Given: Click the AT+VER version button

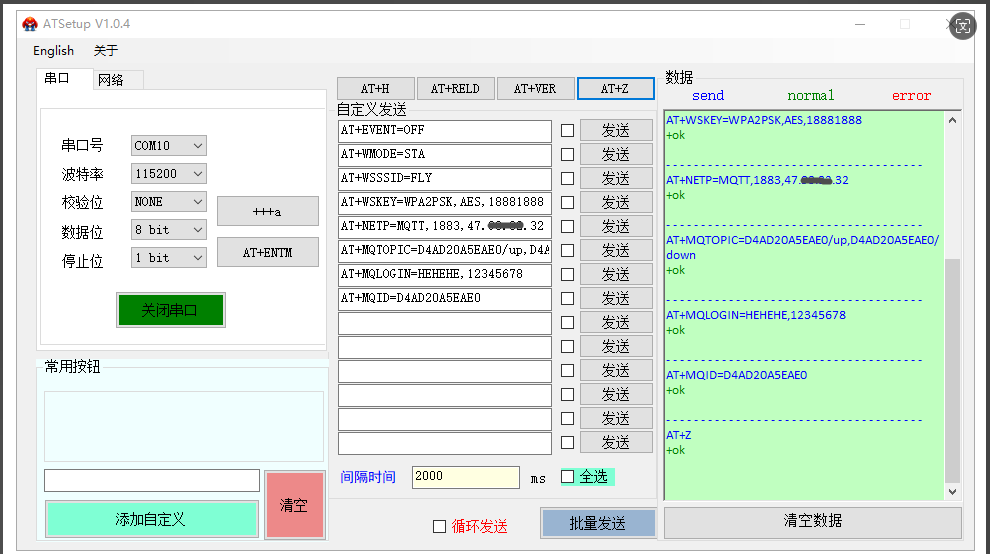Looking at the screenshot, I should [x=535, y=89].
